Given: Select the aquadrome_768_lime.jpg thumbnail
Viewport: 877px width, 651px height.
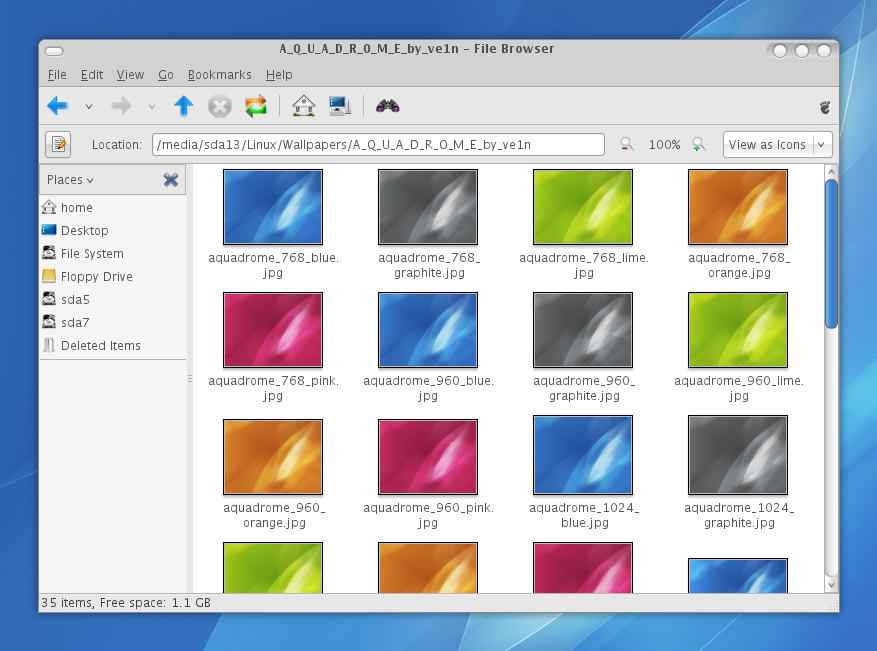Looking at the screenshot, I should [x=583, y=207].
